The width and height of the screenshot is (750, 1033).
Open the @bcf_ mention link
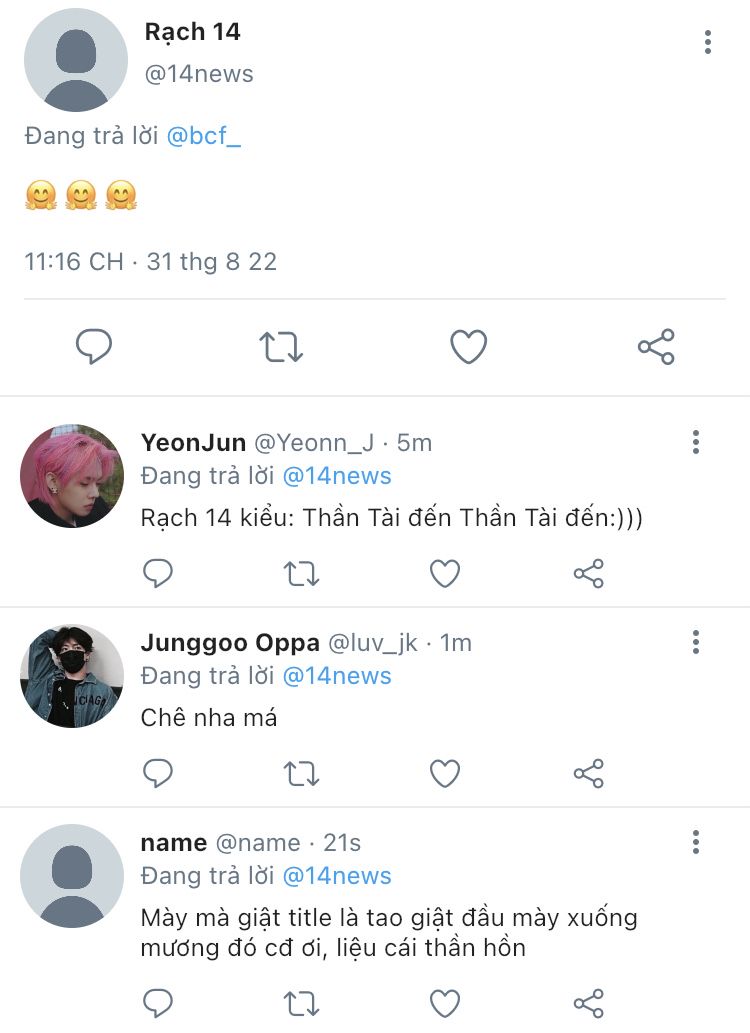tap(203, 136)
